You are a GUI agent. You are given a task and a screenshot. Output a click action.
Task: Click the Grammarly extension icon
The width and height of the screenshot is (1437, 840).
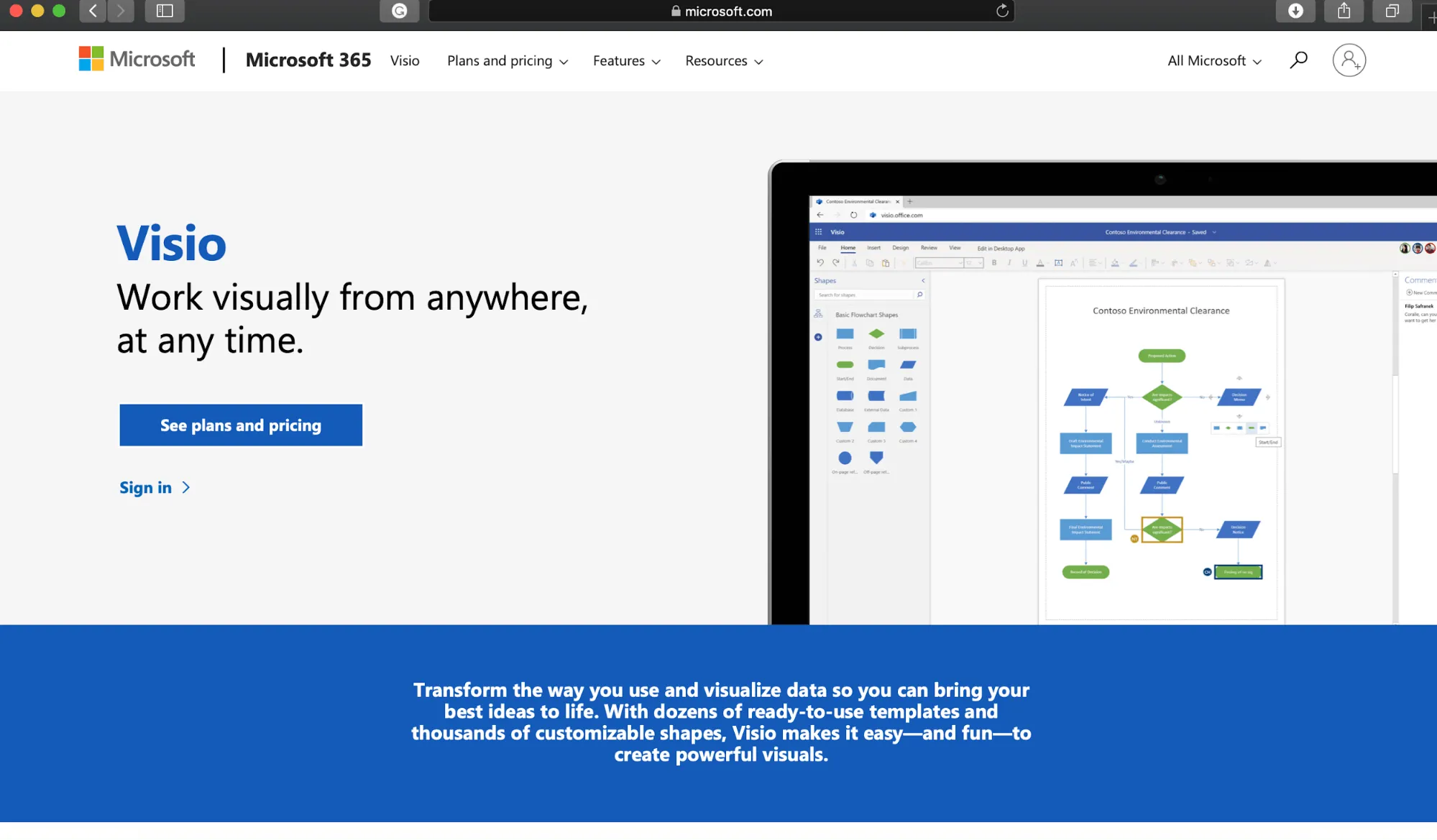tap(400, 11)
